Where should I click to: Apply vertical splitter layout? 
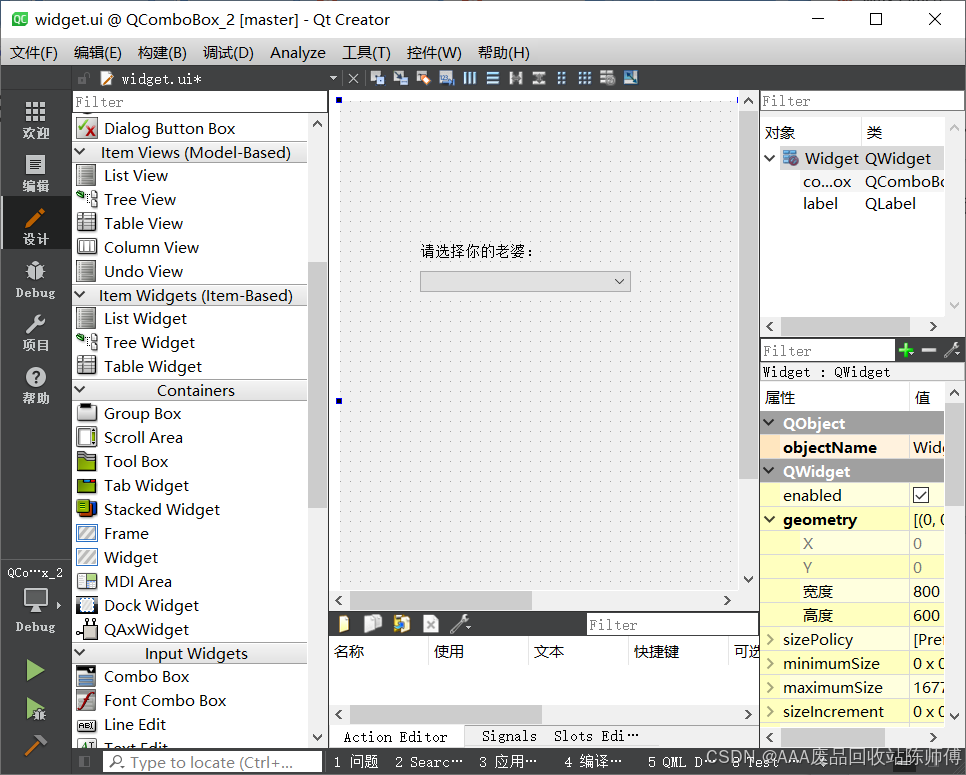click(539, 78)
